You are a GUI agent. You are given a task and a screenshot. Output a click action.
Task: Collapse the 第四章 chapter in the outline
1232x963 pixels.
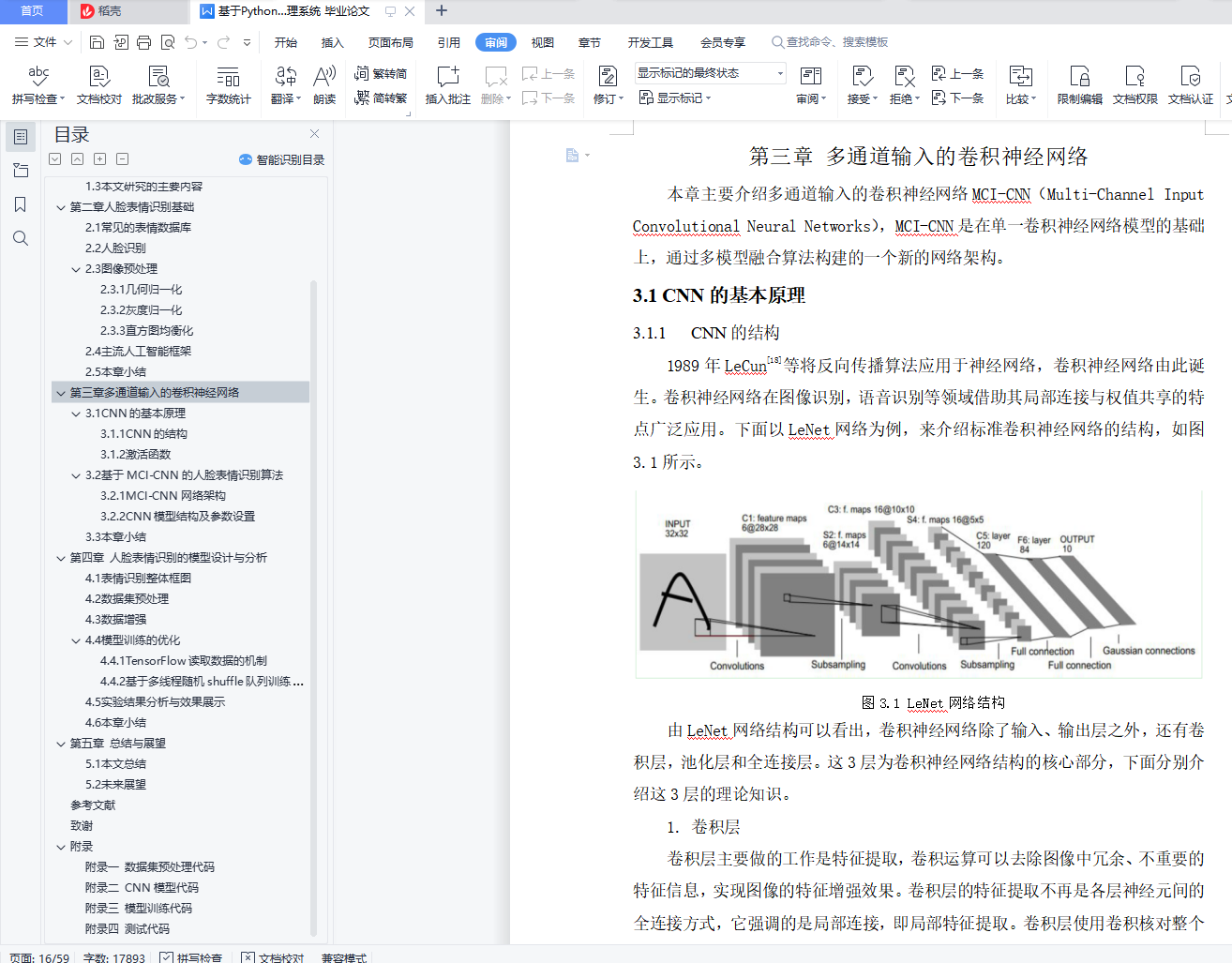point(61,558)
